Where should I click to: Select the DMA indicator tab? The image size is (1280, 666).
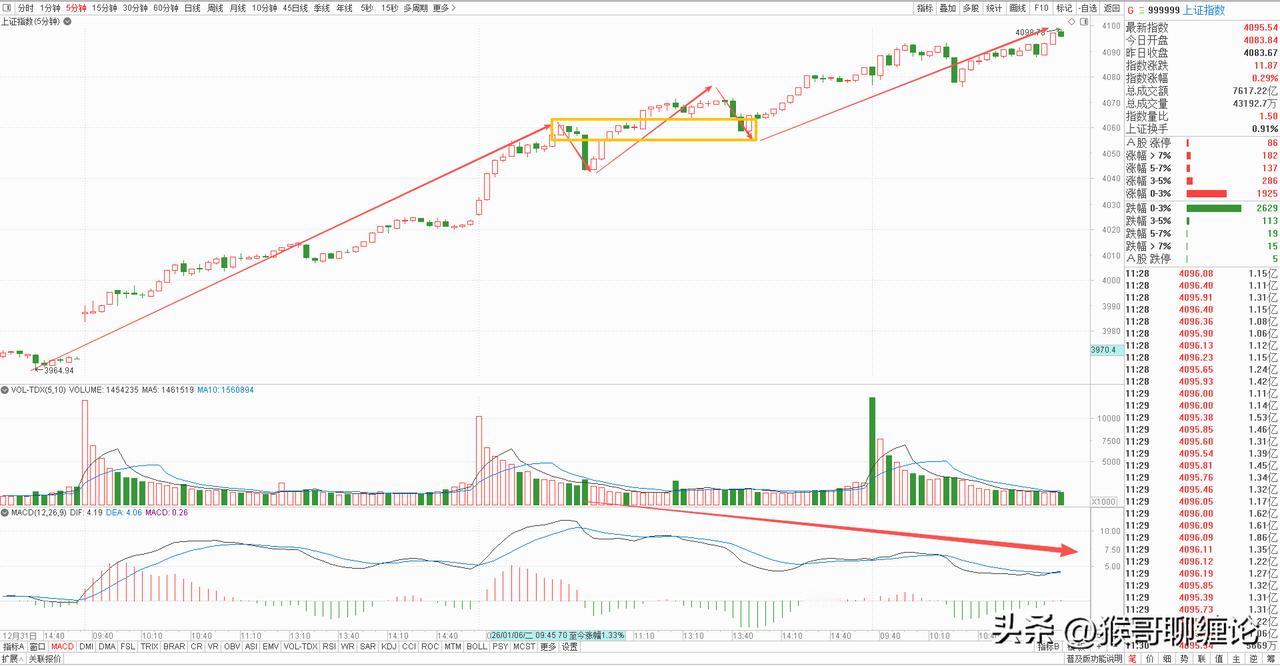(x=107, y=646)
